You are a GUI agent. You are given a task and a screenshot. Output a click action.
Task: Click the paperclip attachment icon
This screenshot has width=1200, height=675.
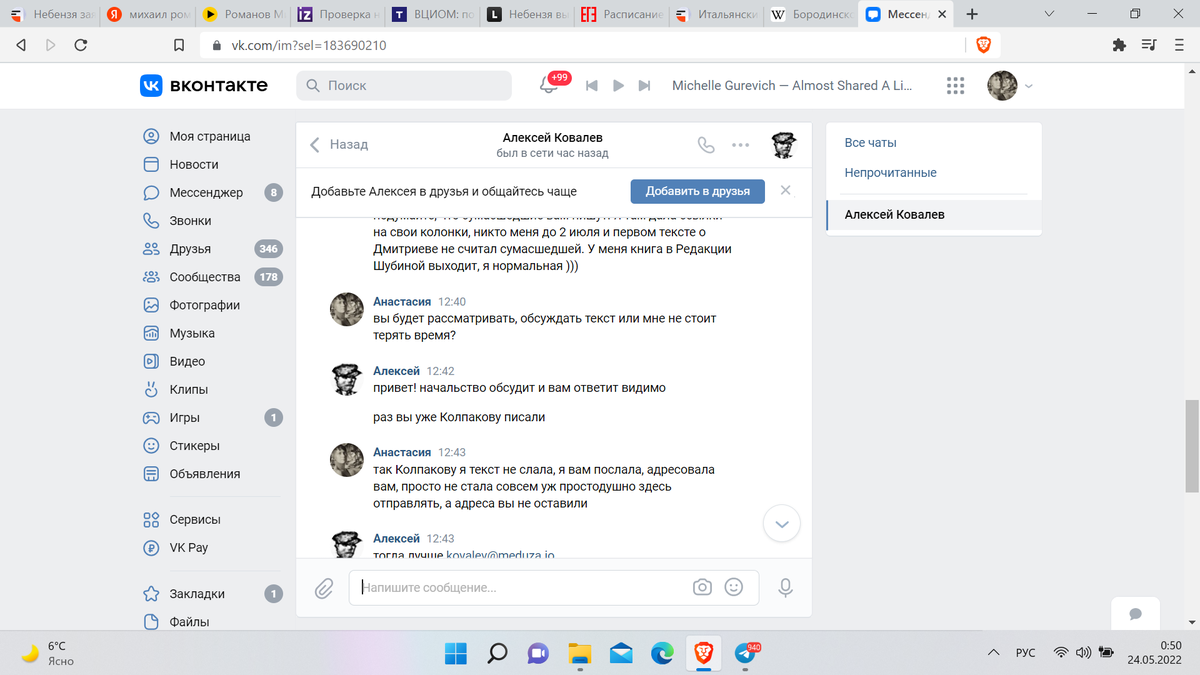[x=324, y=588]
